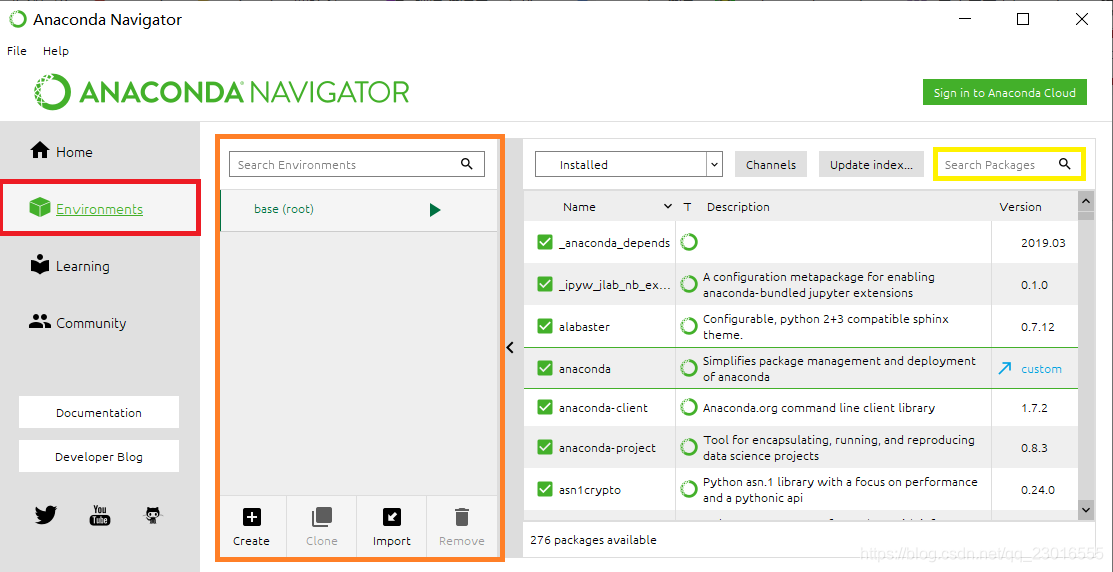Minimize the Anaconda Navigator window

(963, 20)
